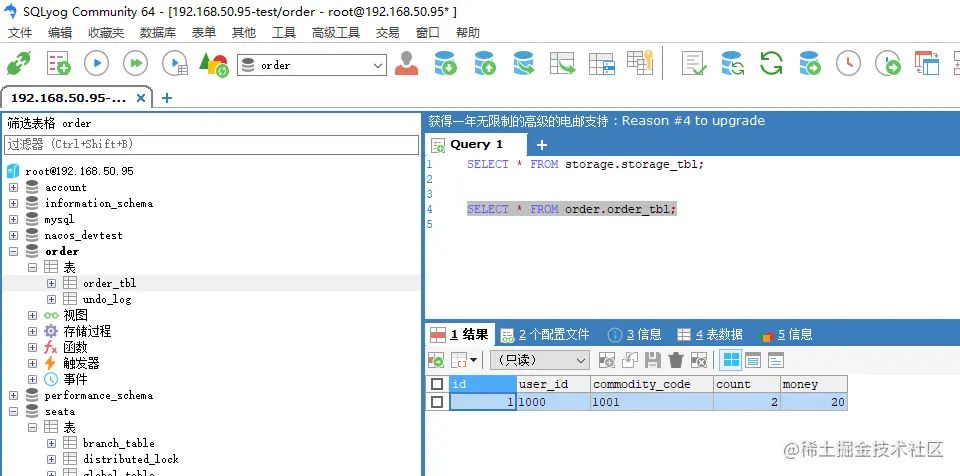Switch to form view in results toolbar
The image size is (960, 476).
(753, 360)
